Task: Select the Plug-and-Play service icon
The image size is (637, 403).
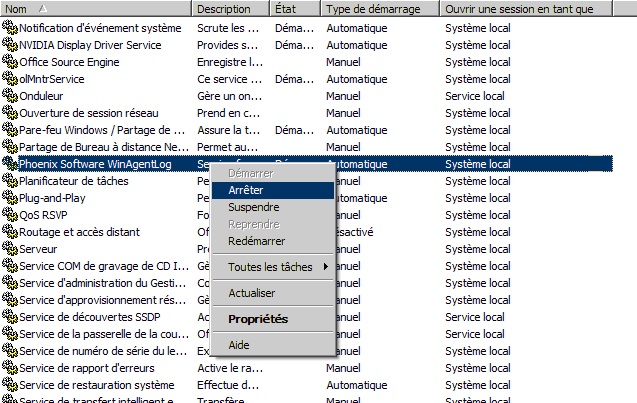Action: pos(10,198)
